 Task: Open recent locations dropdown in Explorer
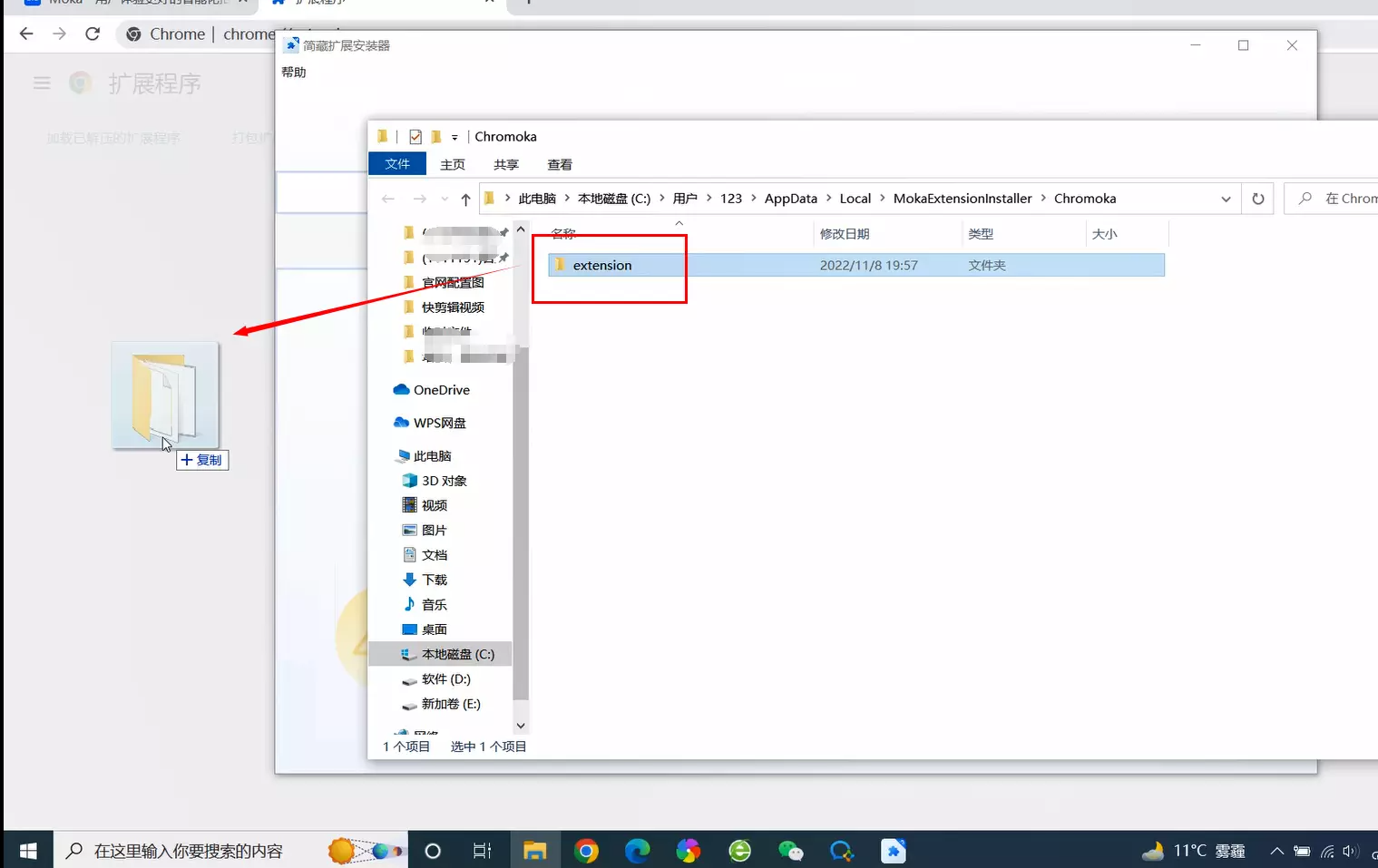(445, 199)
